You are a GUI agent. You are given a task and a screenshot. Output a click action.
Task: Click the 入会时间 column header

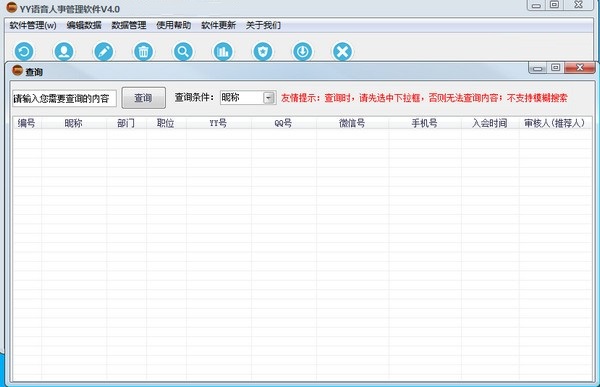point(490,123)
